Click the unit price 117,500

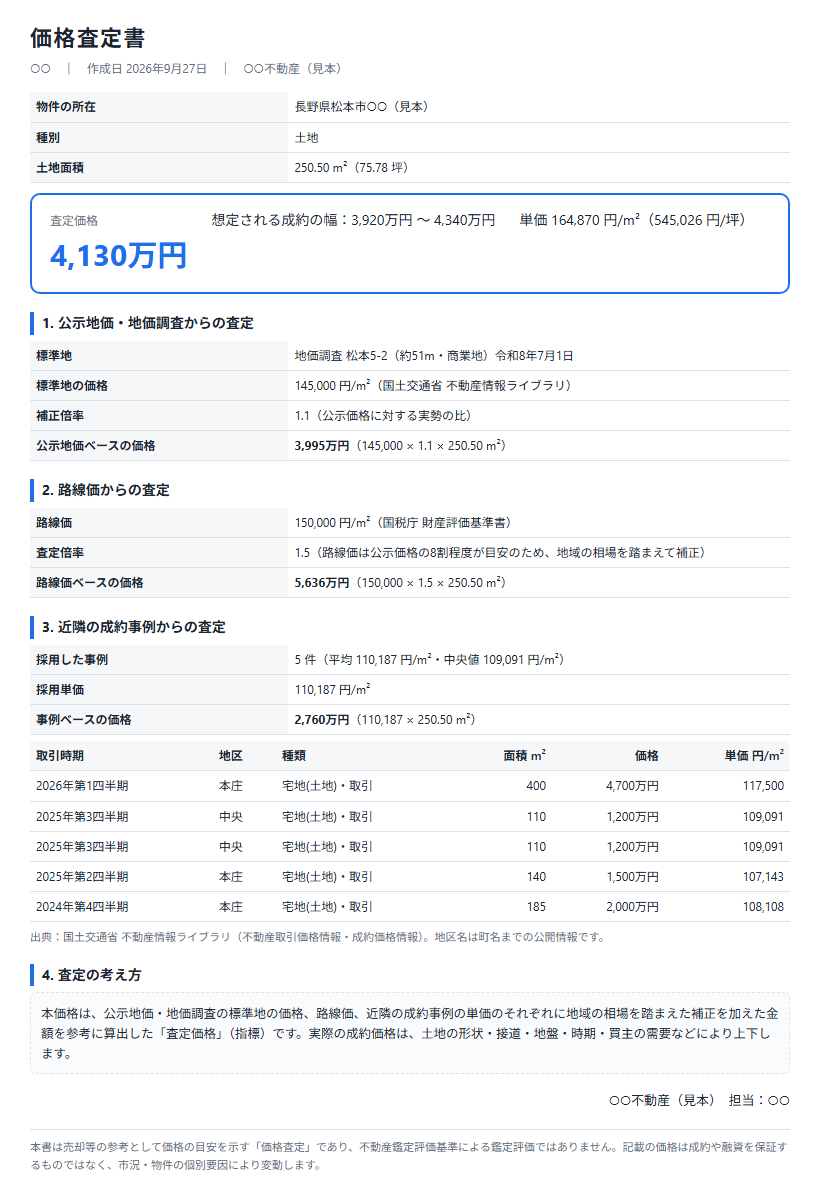(x=764, y=786)
